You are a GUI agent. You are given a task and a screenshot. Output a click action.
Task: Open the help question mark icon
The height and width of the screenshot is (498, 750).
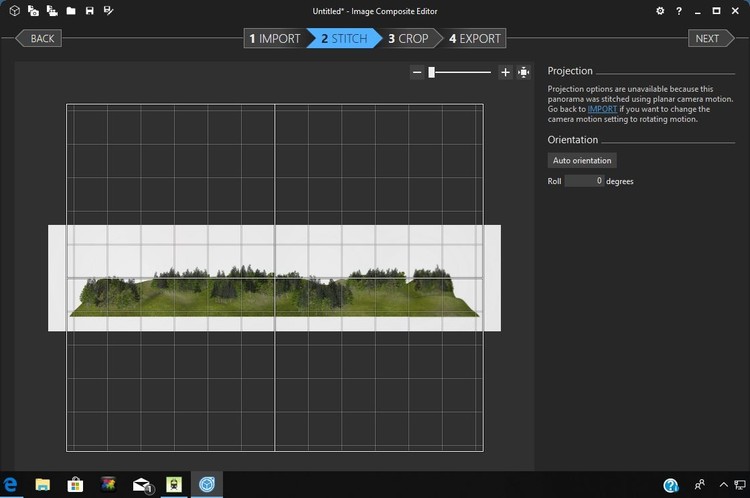point(680,11)
